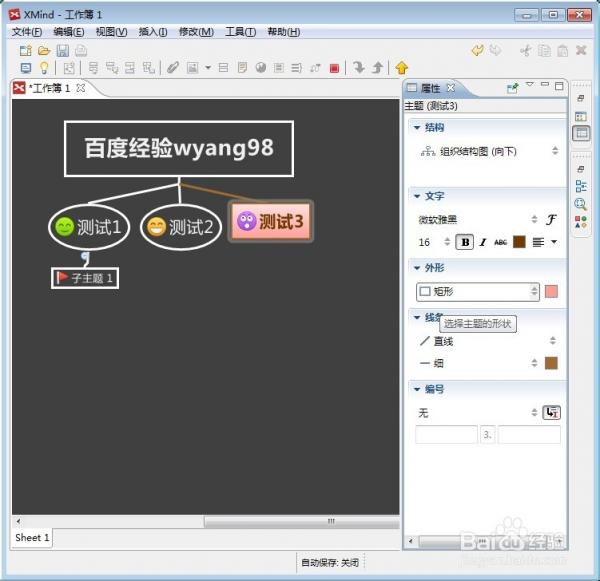The width and height of the screenshot is (600, 581).
Task: Start presentation mode with the monitor icon
Action: pyautogui.click(x=26, y=69)
